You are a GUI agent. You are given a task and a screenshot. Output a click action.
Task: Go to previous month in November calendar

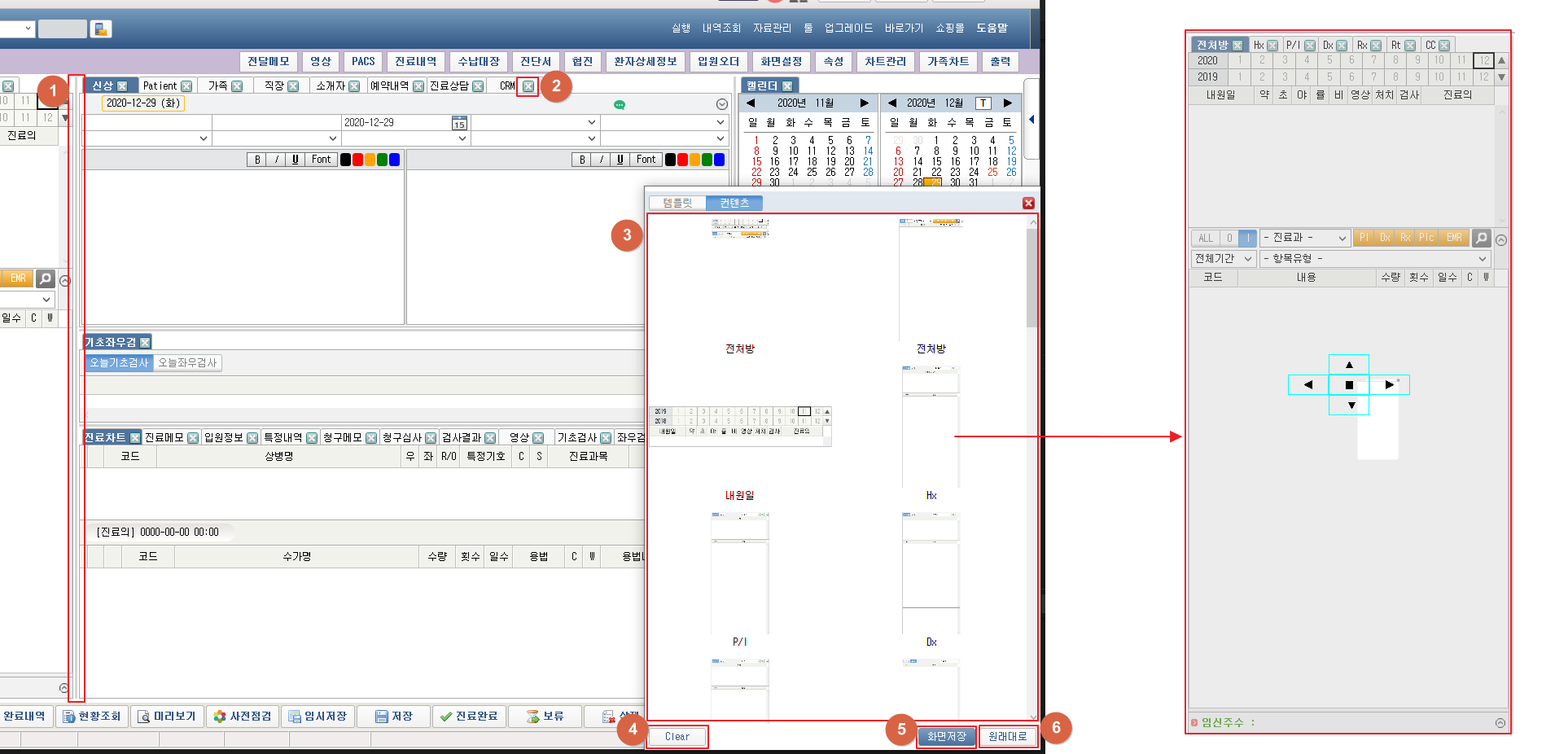pos(750,103)
